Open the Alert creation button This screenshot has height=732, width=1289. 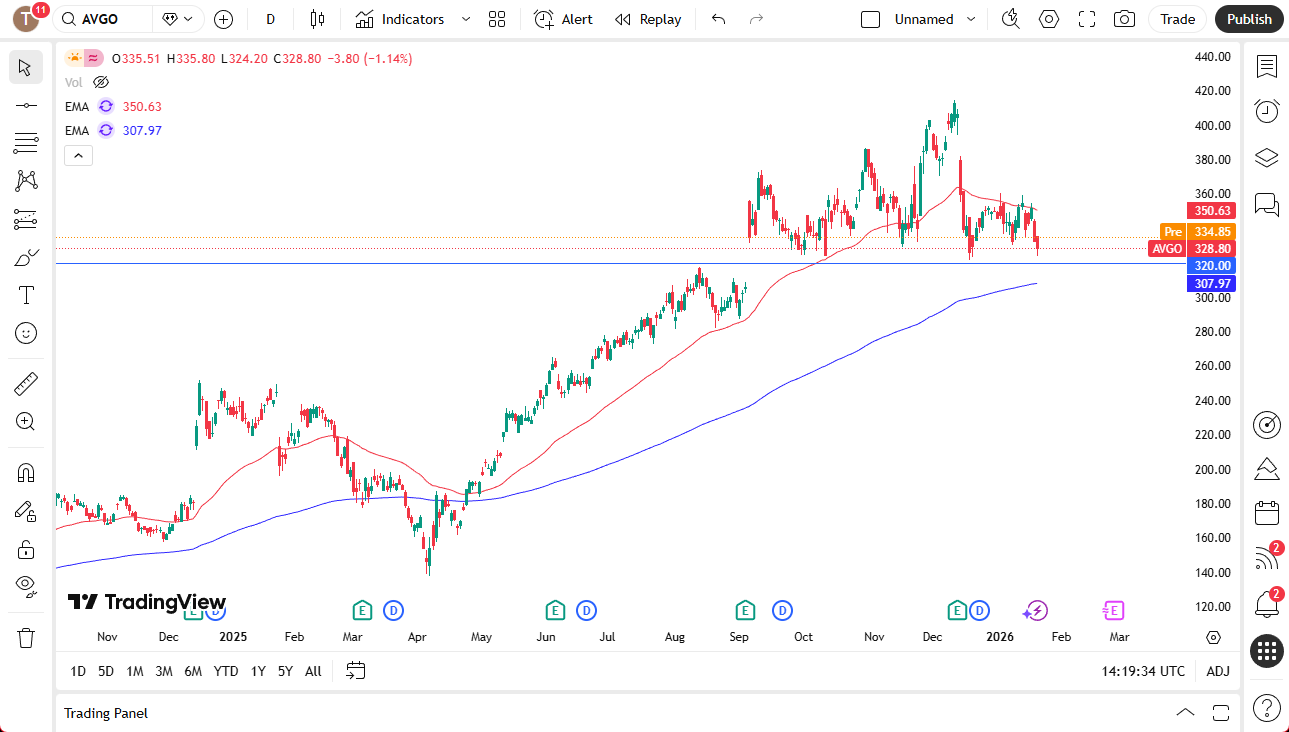click(x=563, y=19)
